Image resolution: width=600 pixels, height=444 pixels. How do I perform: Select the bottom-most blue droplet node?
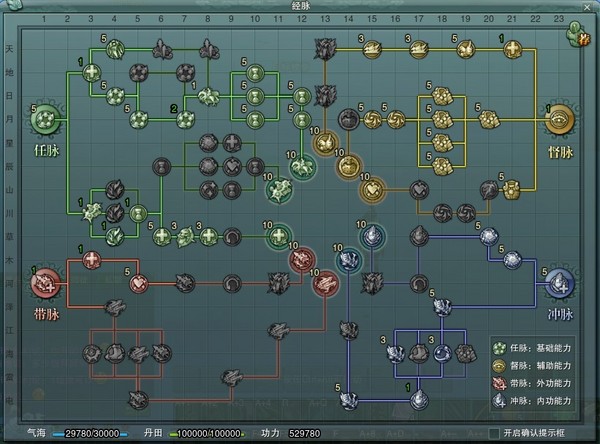coord(418,400)
